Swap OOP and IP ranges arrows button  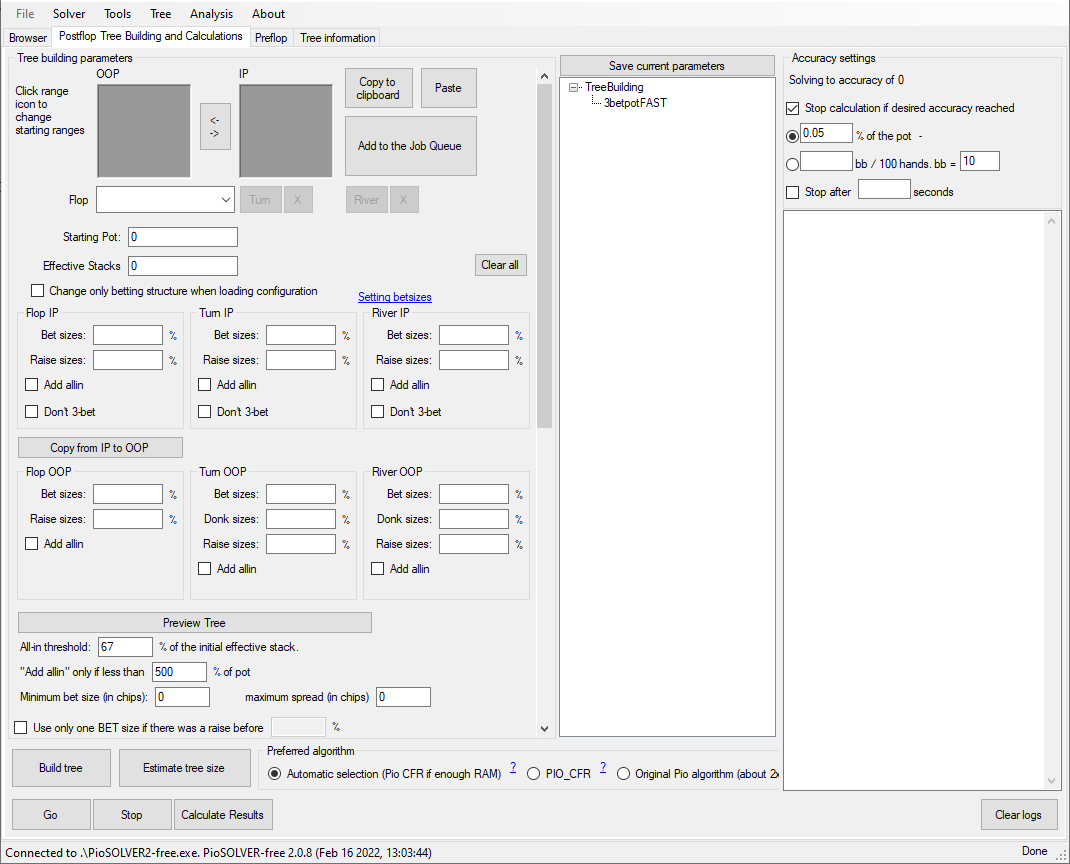tap(215, 126)
